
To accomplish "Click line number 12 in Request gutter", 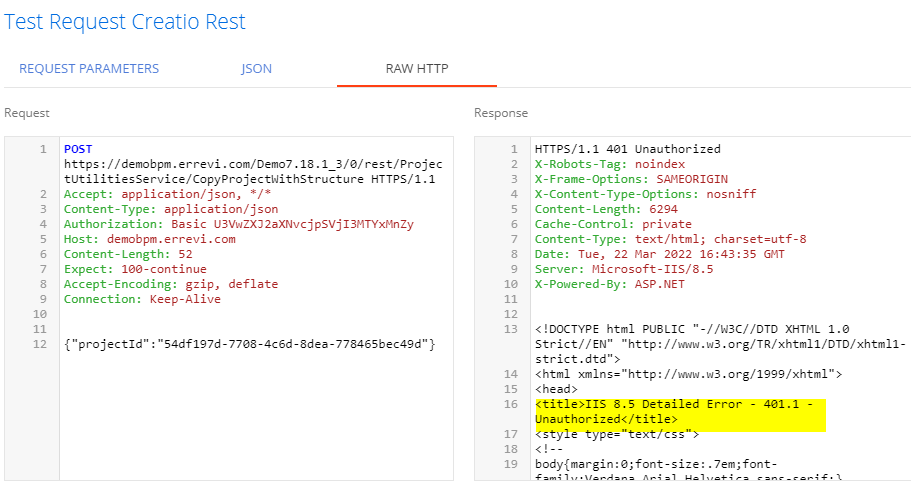I will click(40, 344).
